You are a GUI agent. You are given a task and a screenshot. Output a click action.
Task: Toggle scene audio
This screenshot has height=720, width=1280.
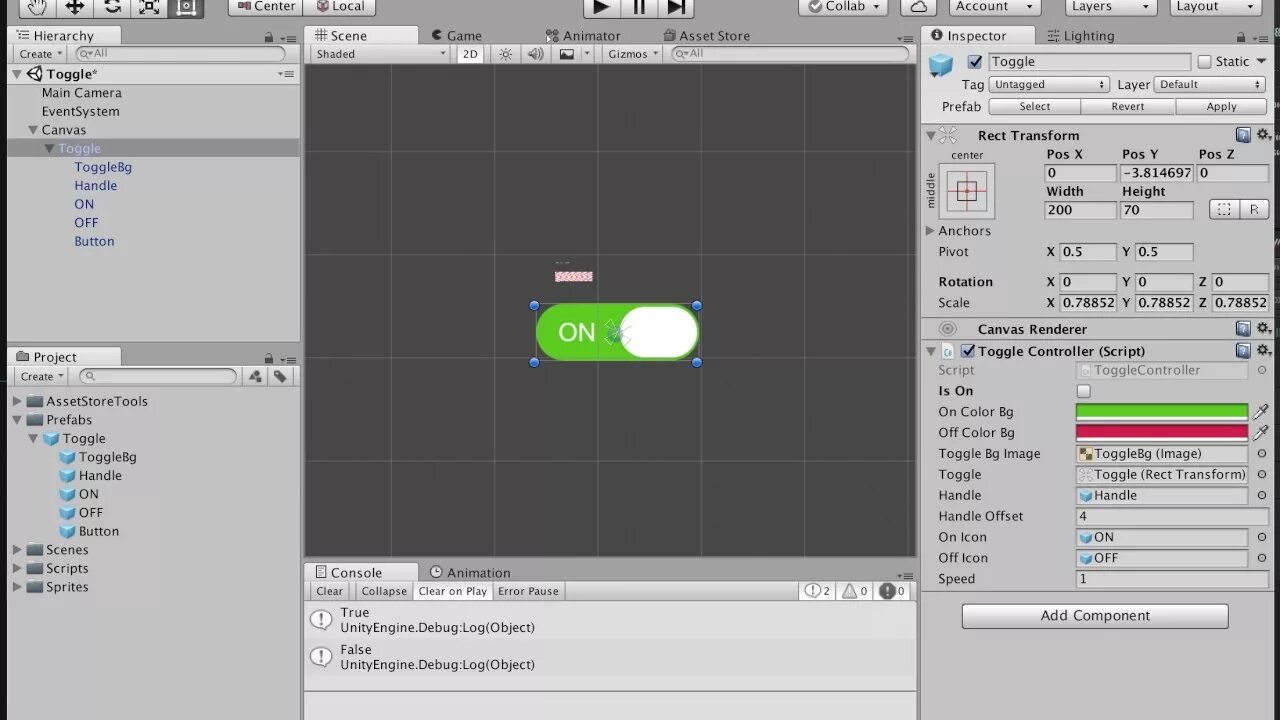(535, 54)
